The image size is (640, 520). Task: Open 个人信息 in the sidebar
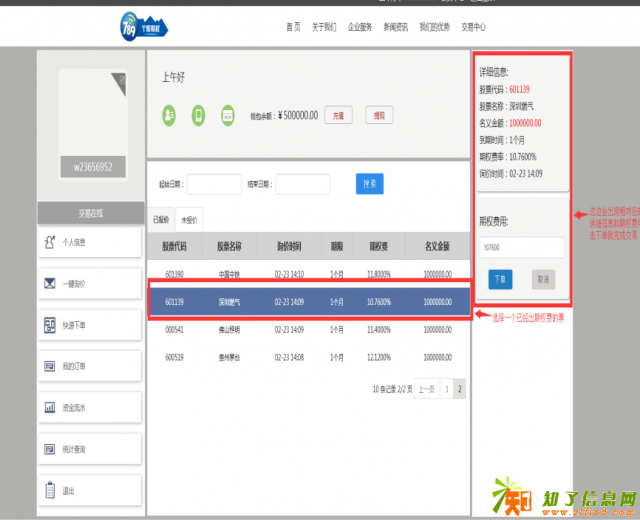tap(90, 241)
